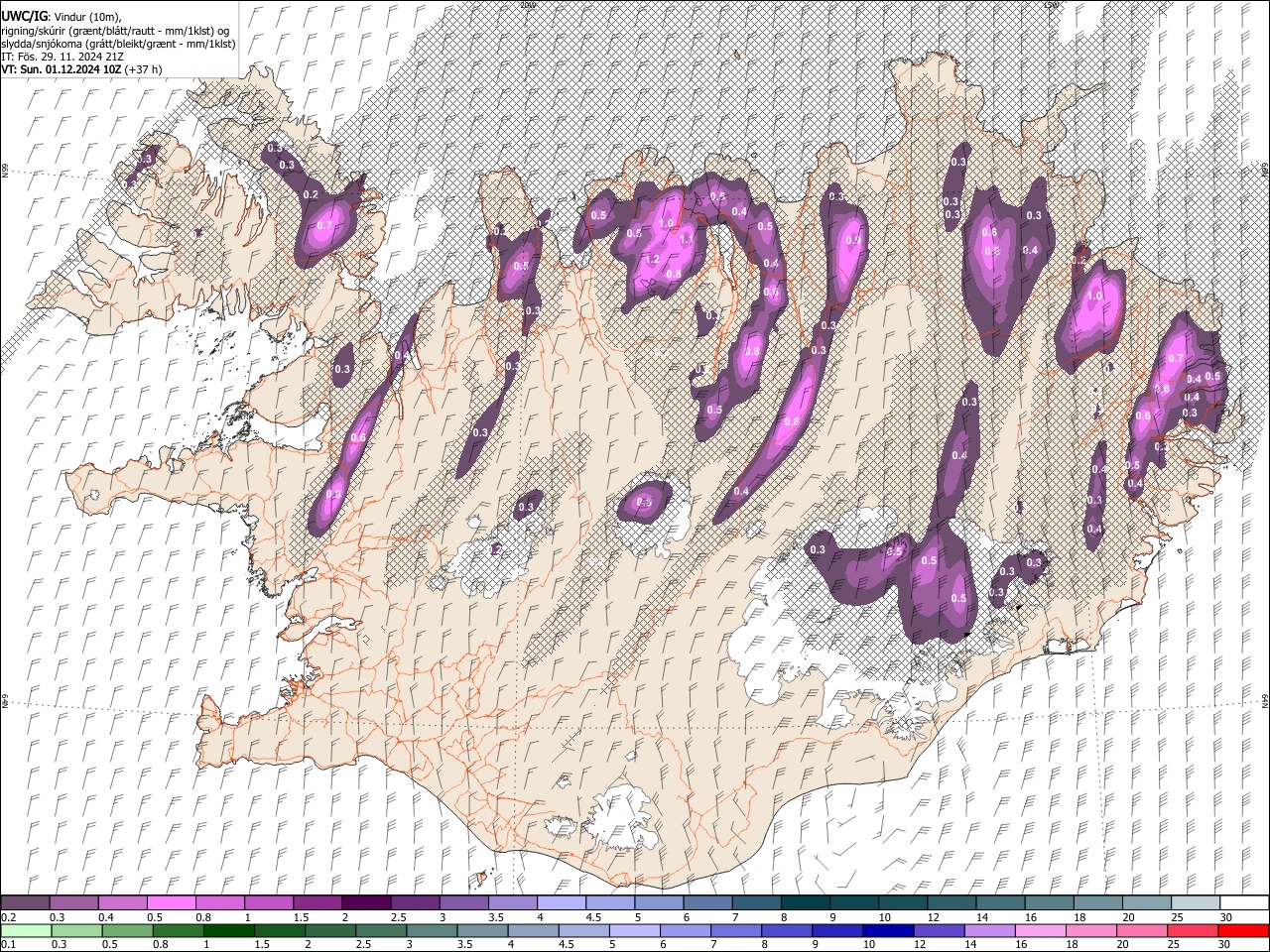Click the dark blue rain swatch for 10–12

click(x=888, y=930)
